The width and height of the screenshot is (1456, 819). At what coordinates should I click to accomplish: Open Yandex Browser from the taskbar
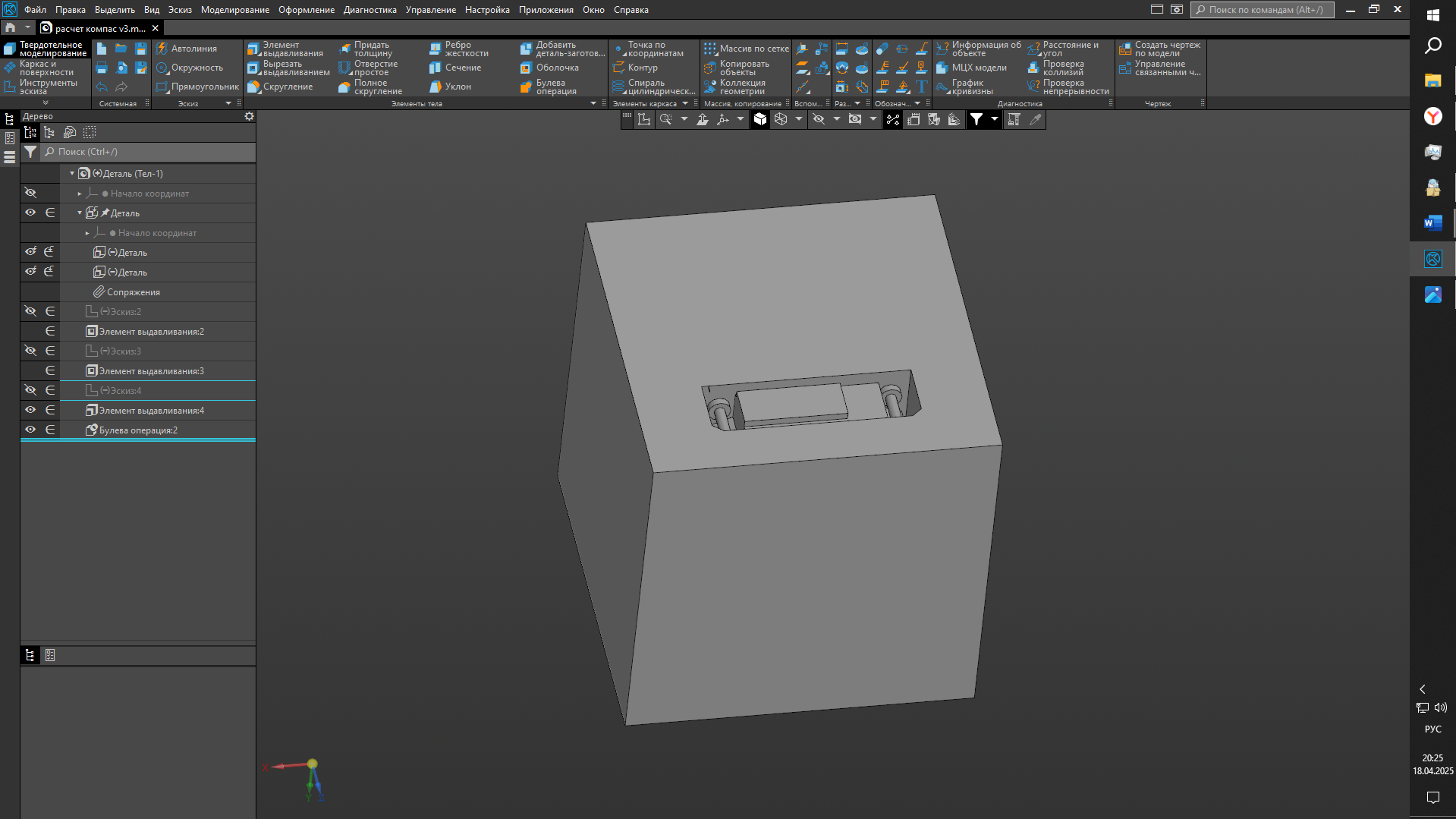(x=1432, y=116)
